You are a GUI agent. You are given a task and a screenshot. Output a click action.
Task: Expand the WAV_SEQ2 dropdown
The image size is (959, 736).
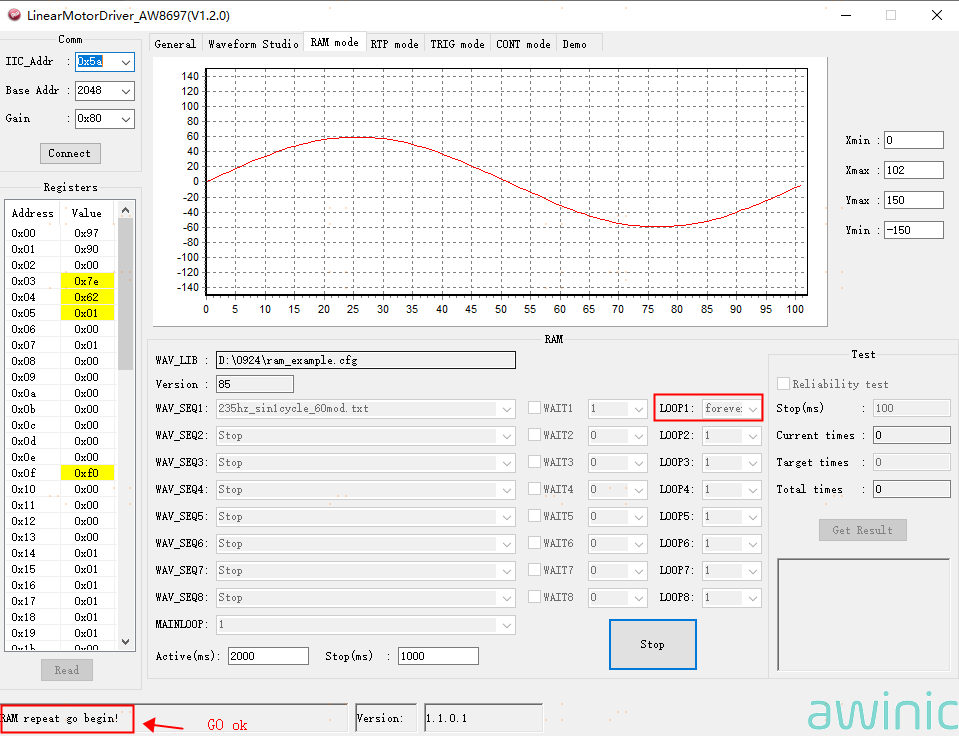(x=506, y=436)
